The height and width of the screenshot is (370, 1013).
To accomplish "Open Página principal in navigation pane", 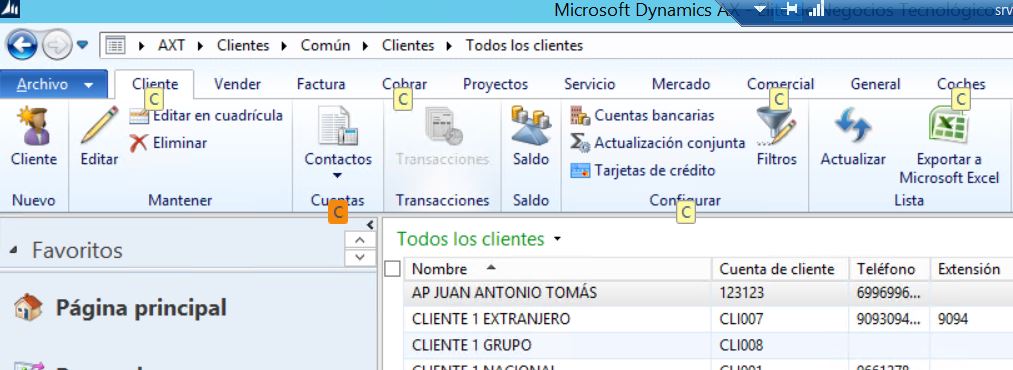I will (141, 308).
